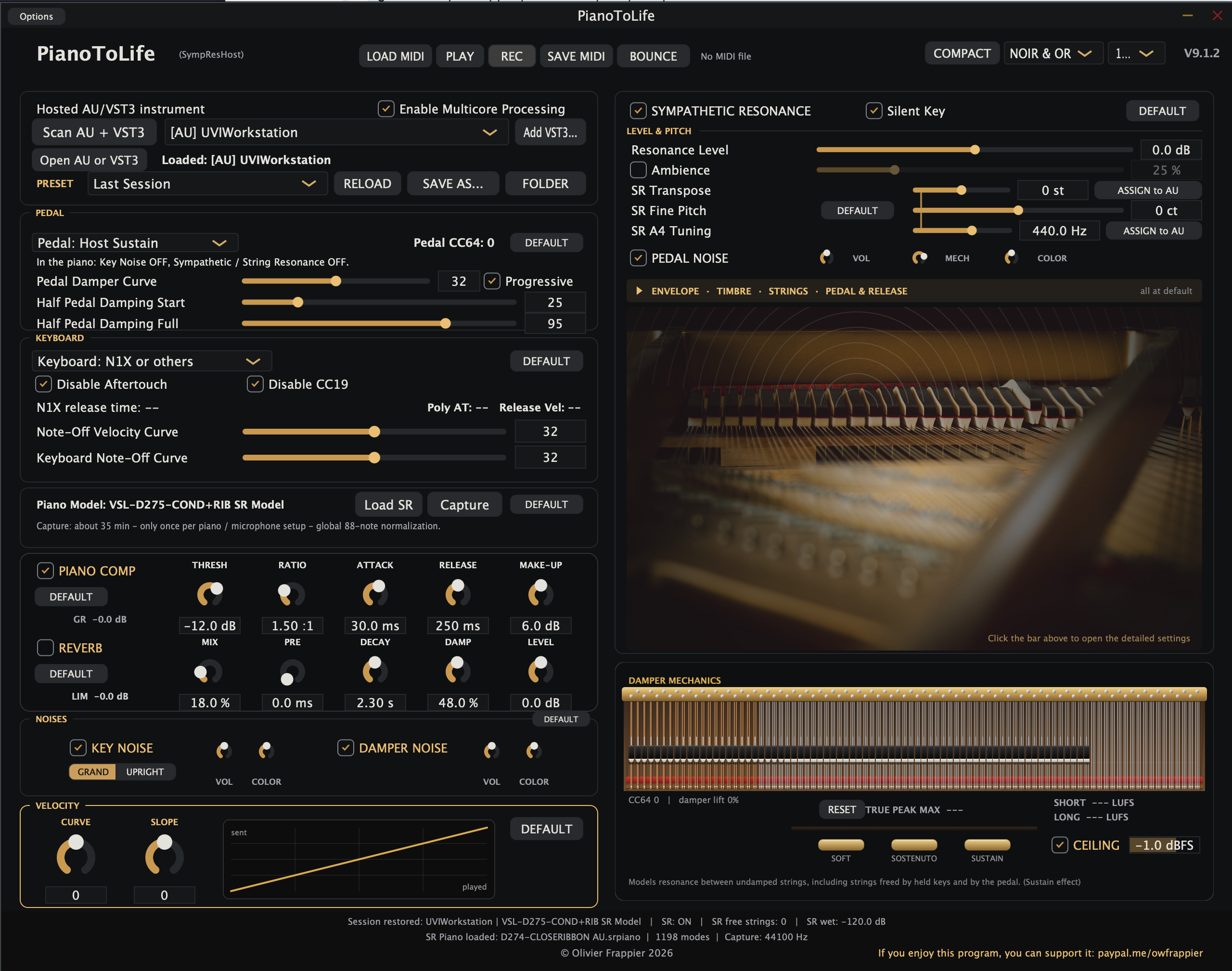This screenshot has width=1232, height=971.
Task: Click the Pedal Damper Curve slider handle
Action: pos(336,281)
